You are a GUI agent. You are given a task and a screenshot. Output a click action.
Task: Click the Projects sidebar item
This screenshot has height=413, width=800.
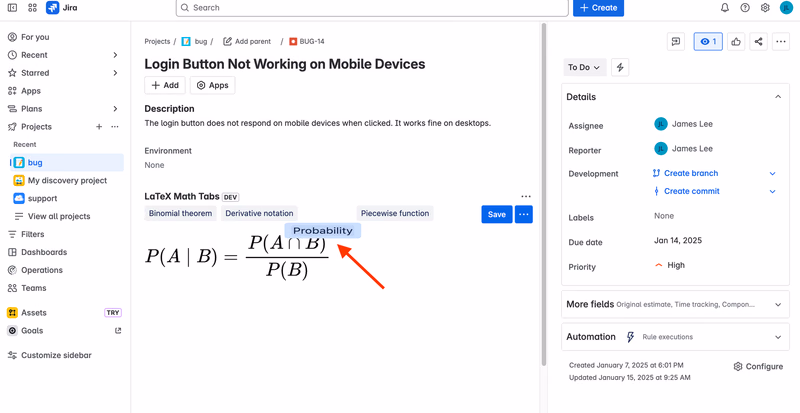pos(36,127)
